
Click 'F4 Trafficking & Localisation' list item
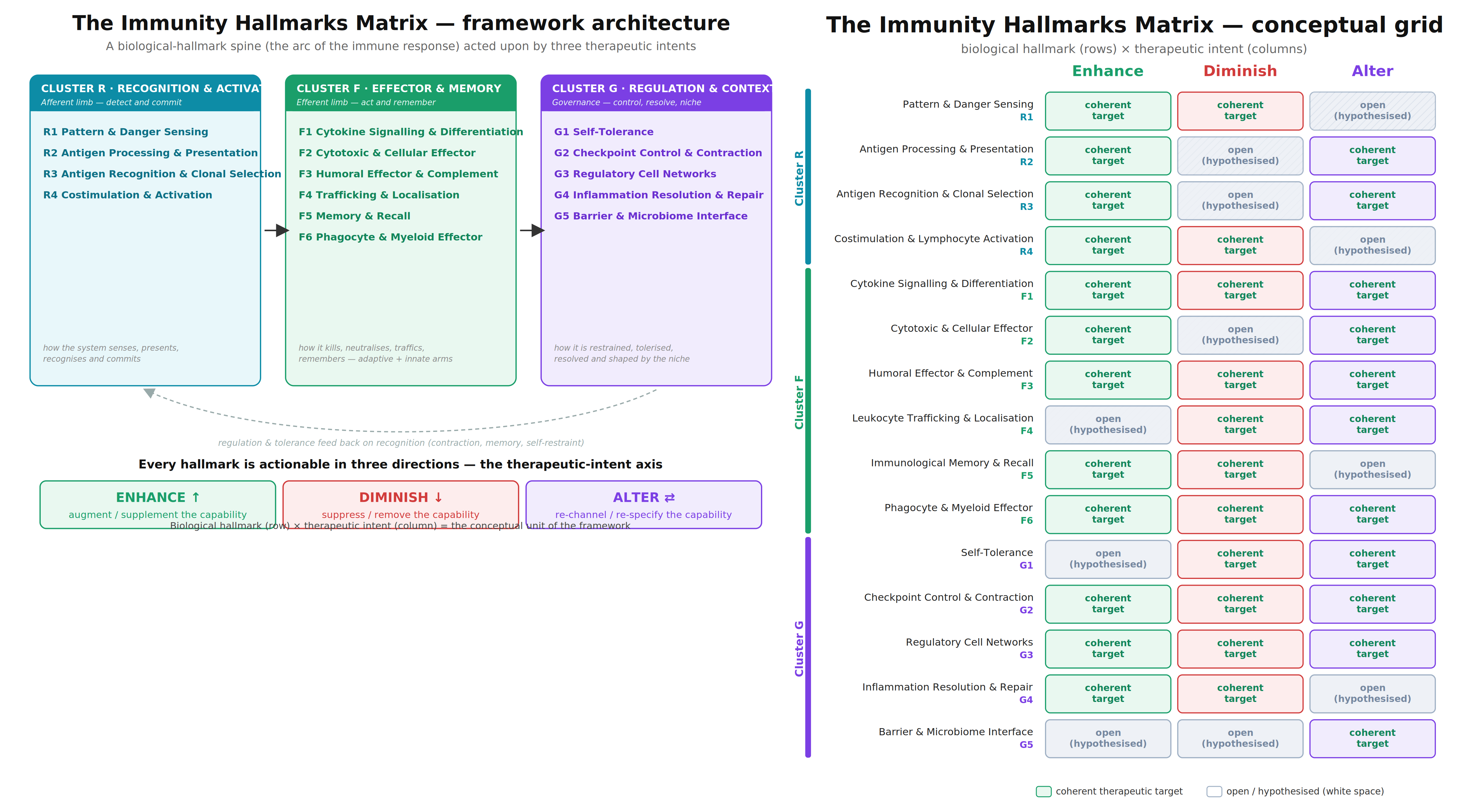pos(378,195)
